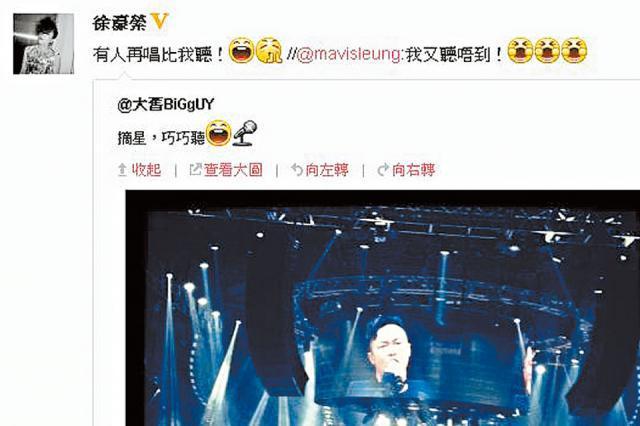Click the microphone emoji in the quoted post
The height and width of the screenshot is (426, 640).
(245, 133)
